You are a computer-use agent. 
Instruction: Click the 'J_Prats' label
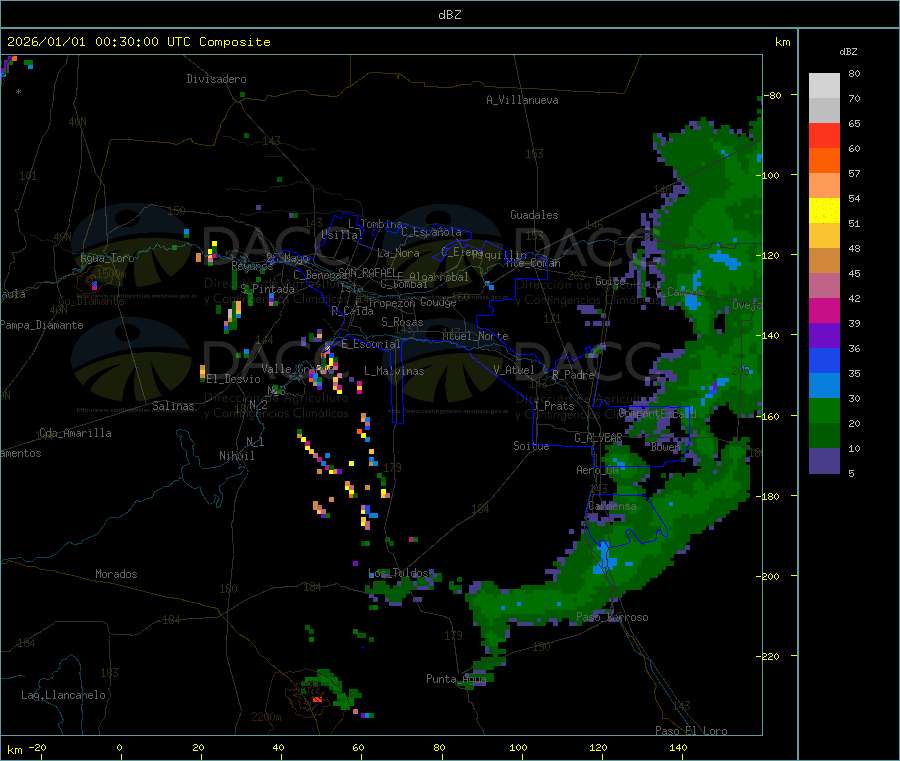pos(553,406)
